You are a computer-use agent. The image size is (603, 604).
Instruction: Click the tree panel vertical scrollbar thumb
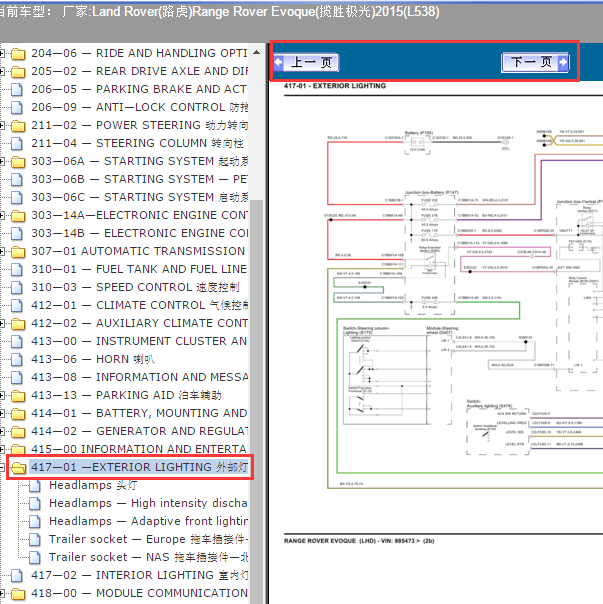point(257,401)
